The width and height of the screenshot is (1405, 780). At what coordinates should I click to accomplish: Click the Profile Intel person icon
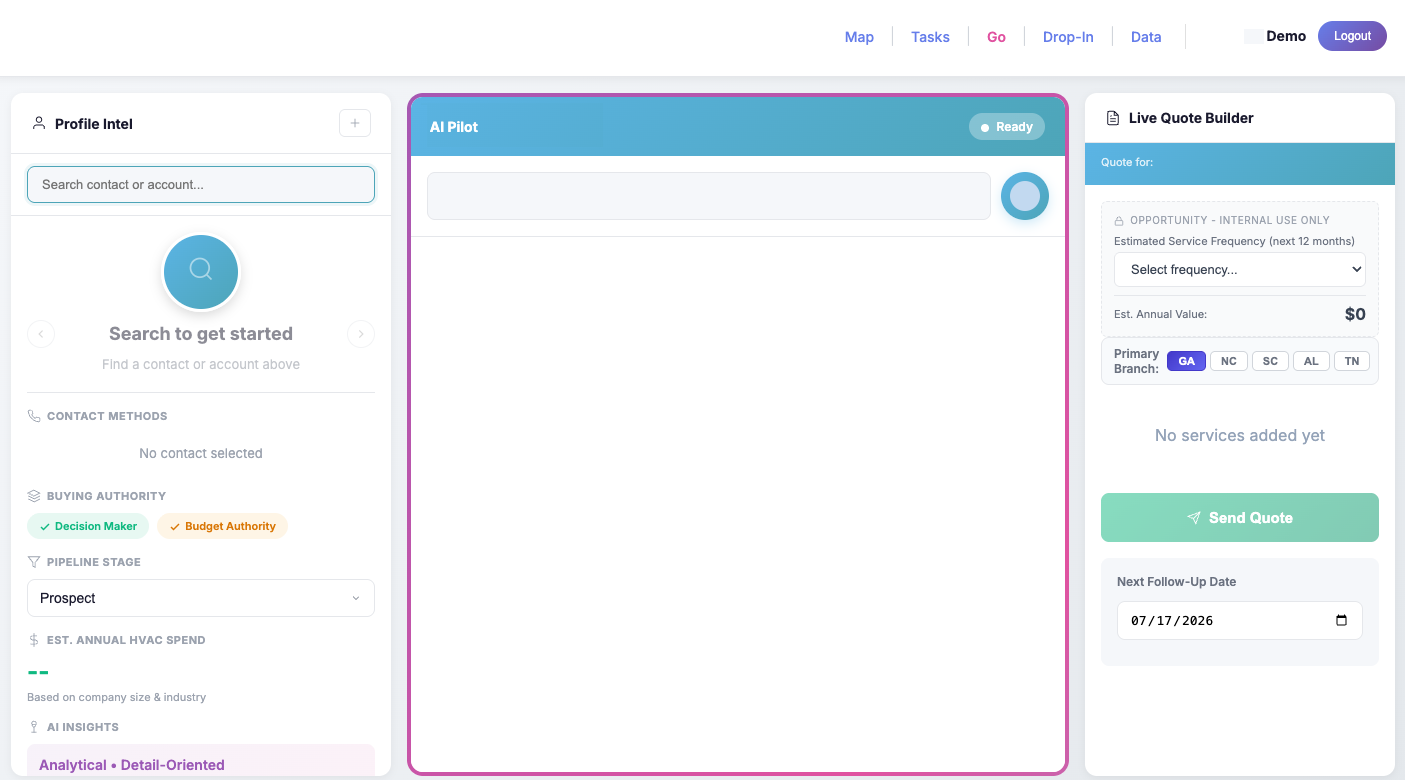(x=39, y=123)
